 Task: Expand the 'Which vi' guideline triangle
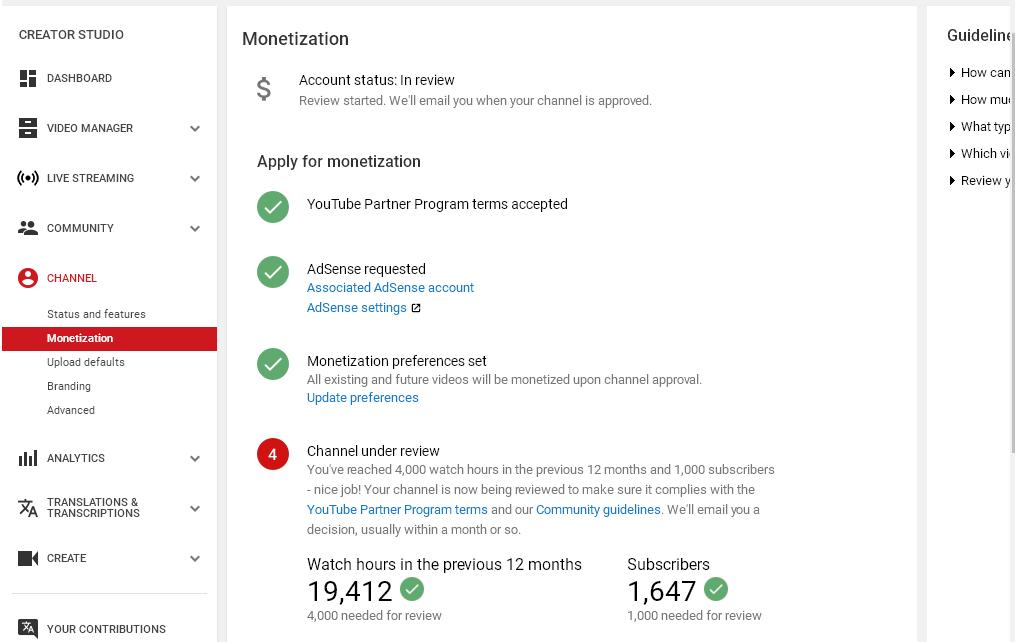(x=952, y=153)
